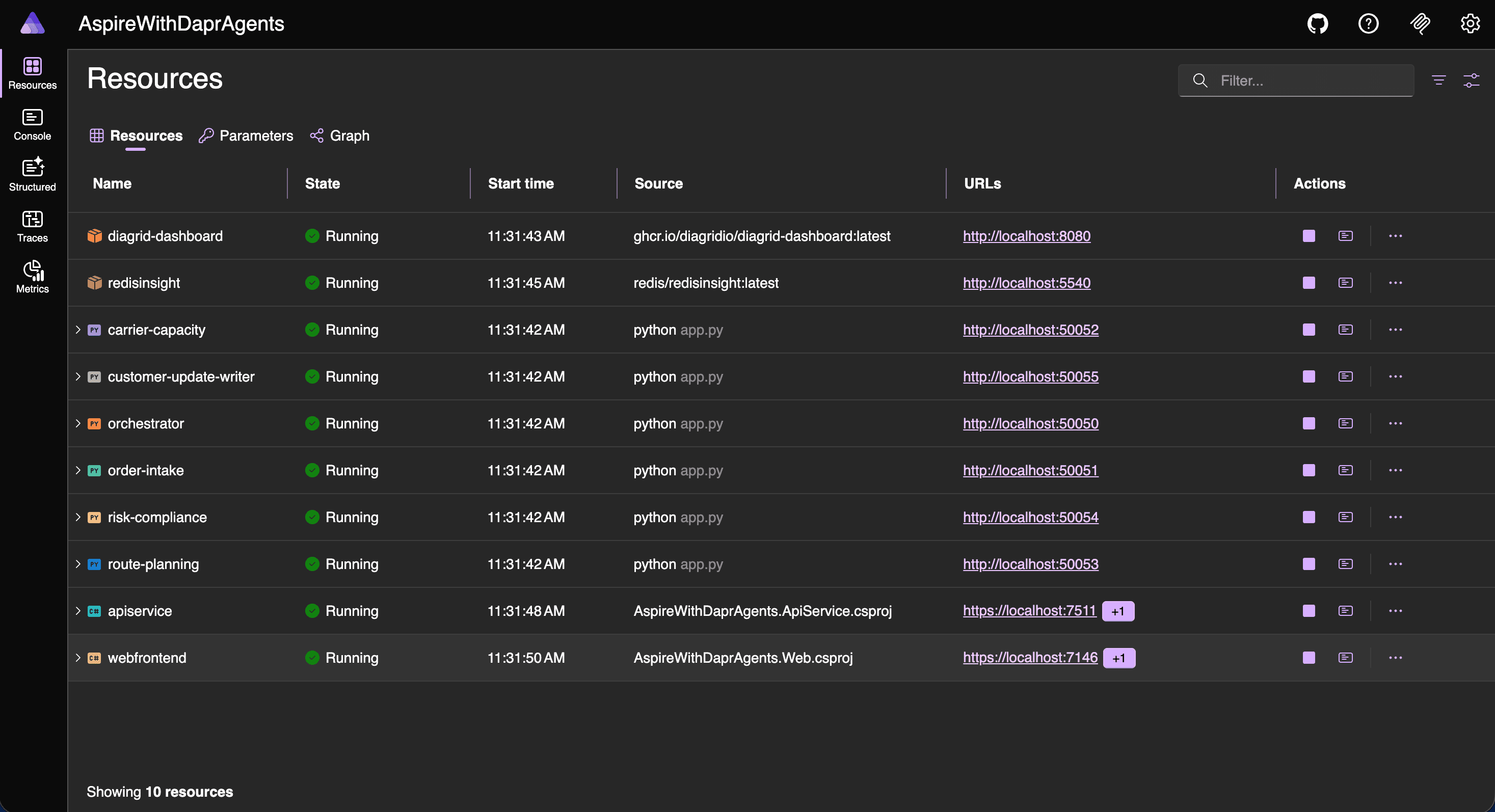Open the resource filter options icon

1438,80
